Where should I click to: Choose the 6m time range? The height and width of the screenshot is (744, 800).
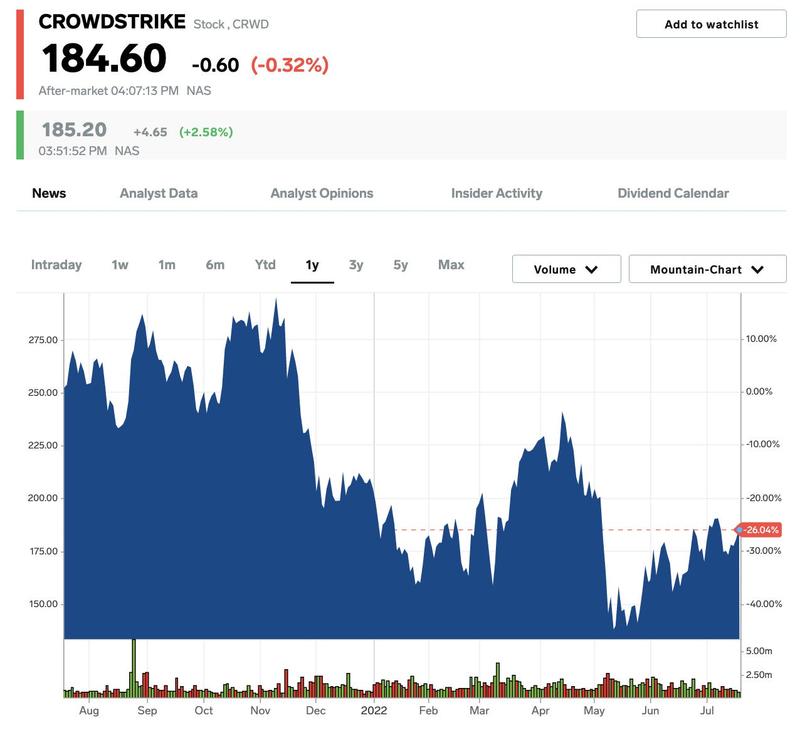[215, 265]
